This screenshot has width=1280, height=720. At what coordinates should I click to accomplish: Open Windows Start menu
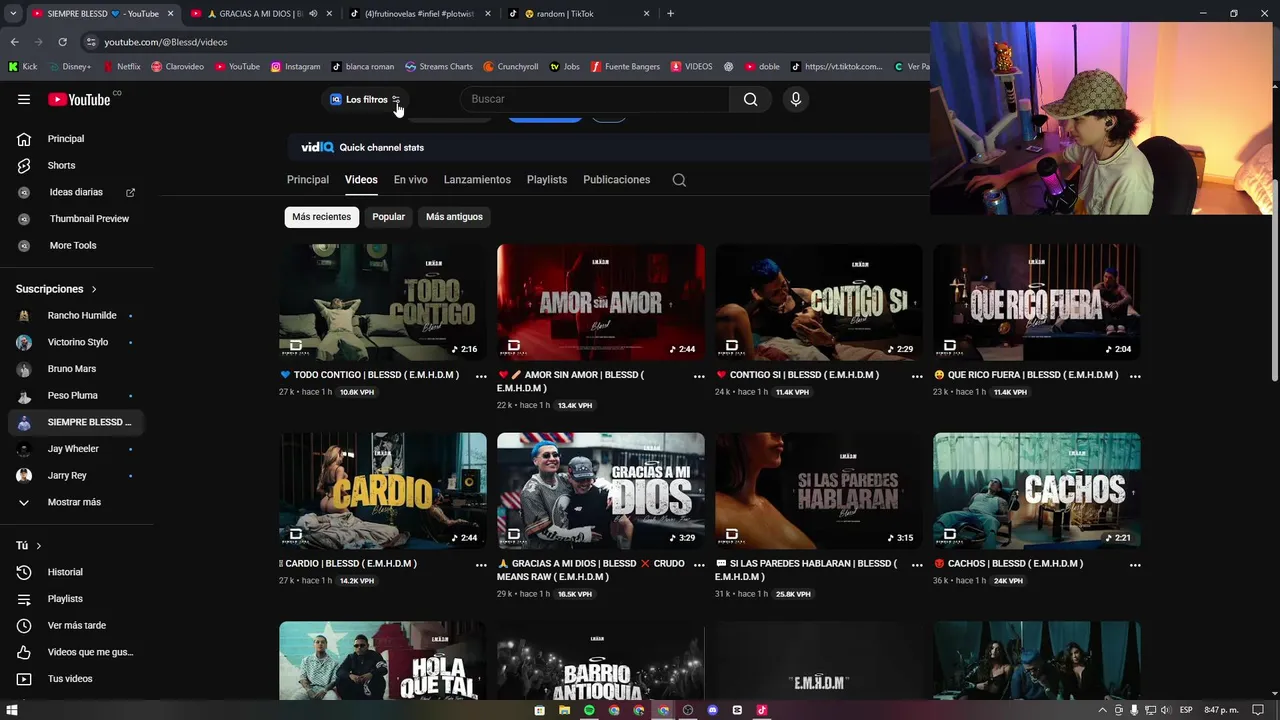pyautogui.click(x=12, y=710)
